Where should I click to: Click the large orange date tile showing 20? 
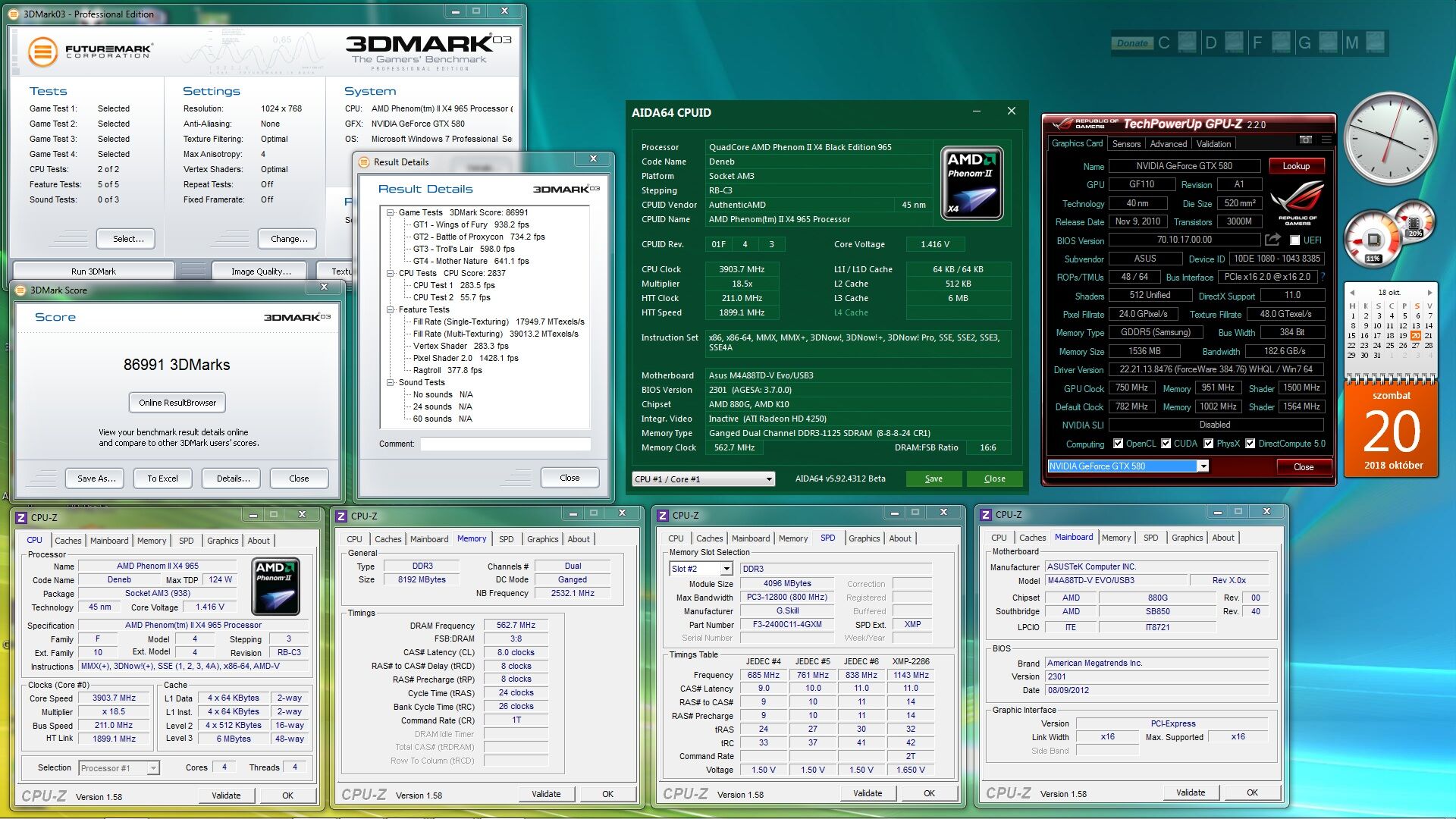[x=1392, y=429]
